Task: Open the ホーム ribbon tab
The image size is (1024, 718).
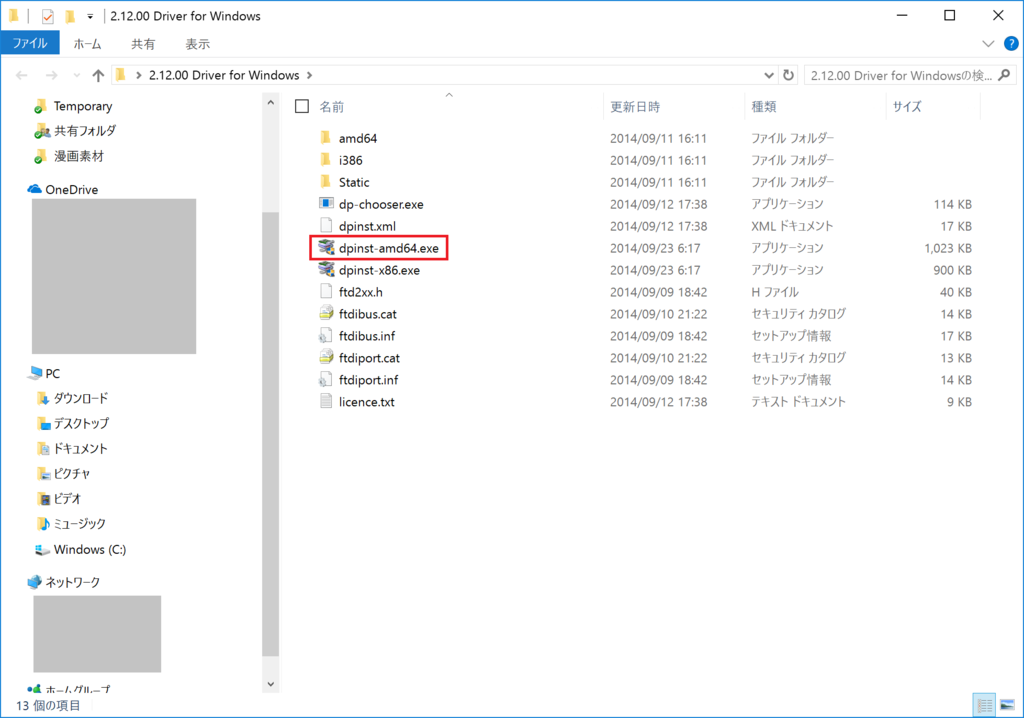Action: pos(88,44)
